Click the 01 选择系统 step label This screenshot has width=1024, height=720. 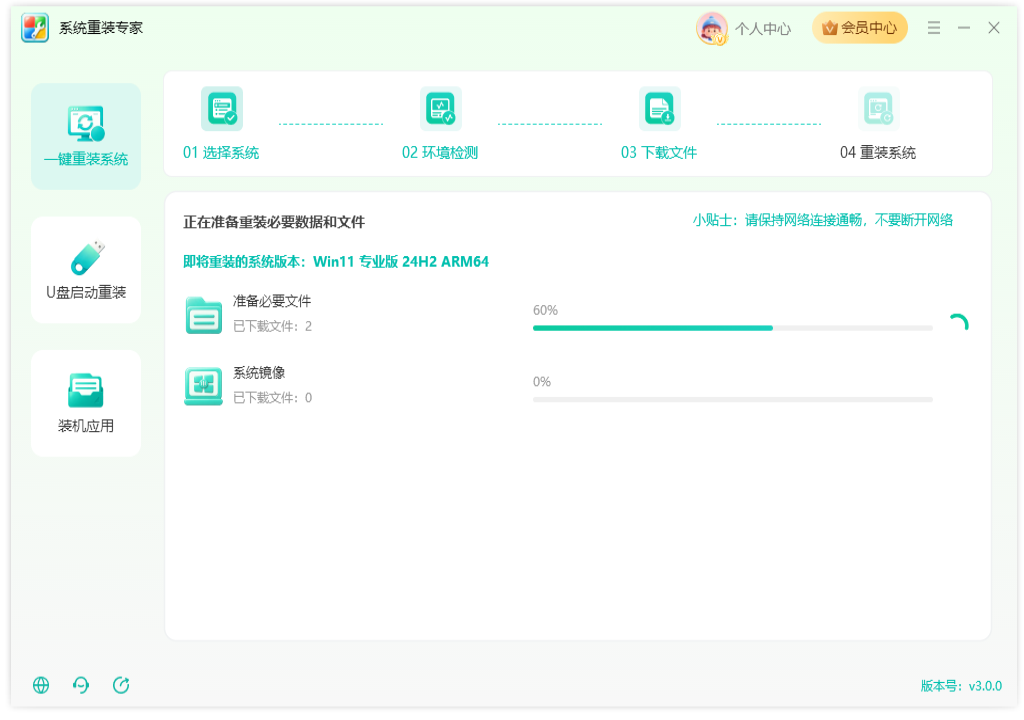[x=221, y=153]
